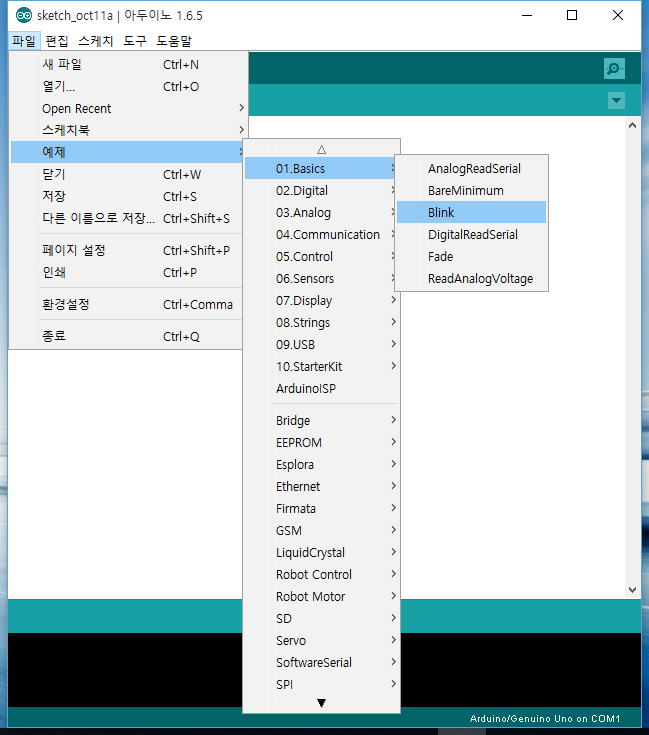Expand the 01.Basics examples category
Viewport: 649px width, 735px height.
tap(321, 168)
